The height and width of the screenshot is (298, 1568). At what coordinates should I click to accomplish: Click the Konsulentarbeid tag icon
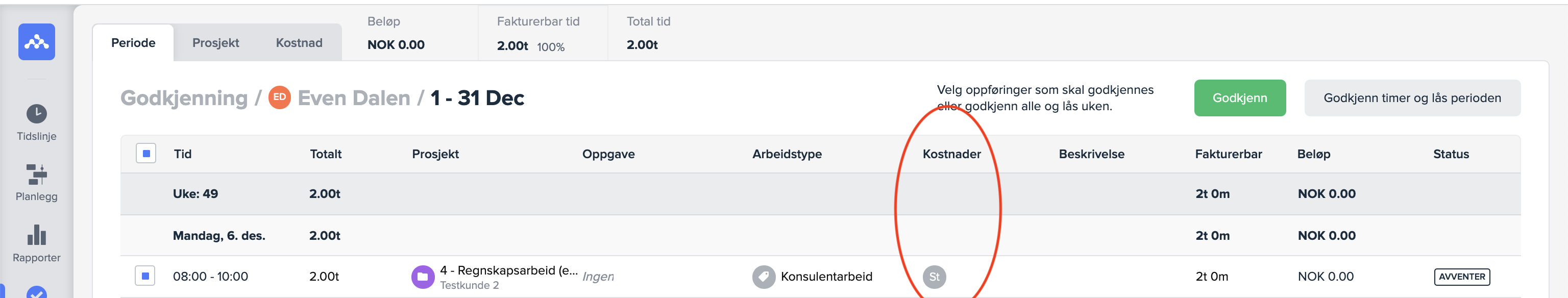pos(763,277)
